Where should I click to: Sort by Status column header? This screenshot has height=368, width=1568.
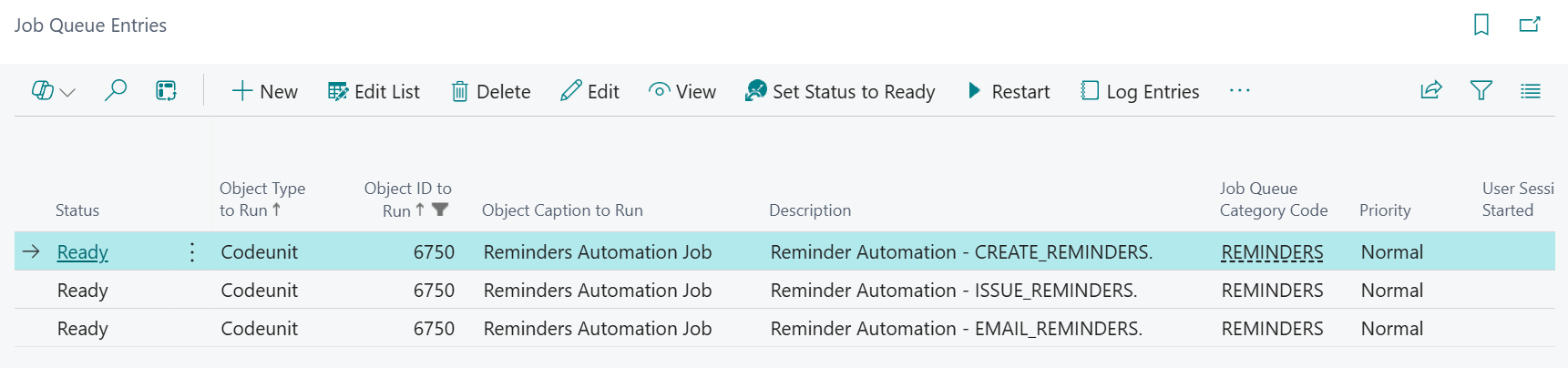click(x=77, y=210)
